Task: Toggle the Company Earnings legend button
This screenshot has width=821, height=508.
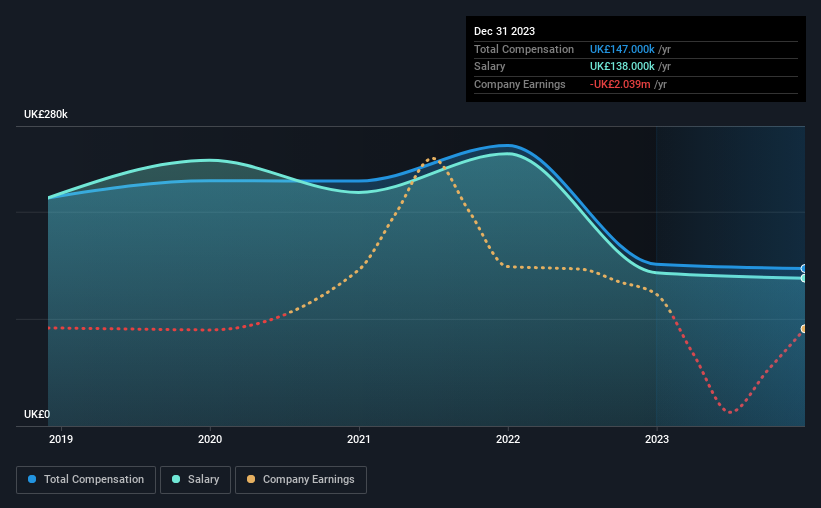Action: [301, 480]
